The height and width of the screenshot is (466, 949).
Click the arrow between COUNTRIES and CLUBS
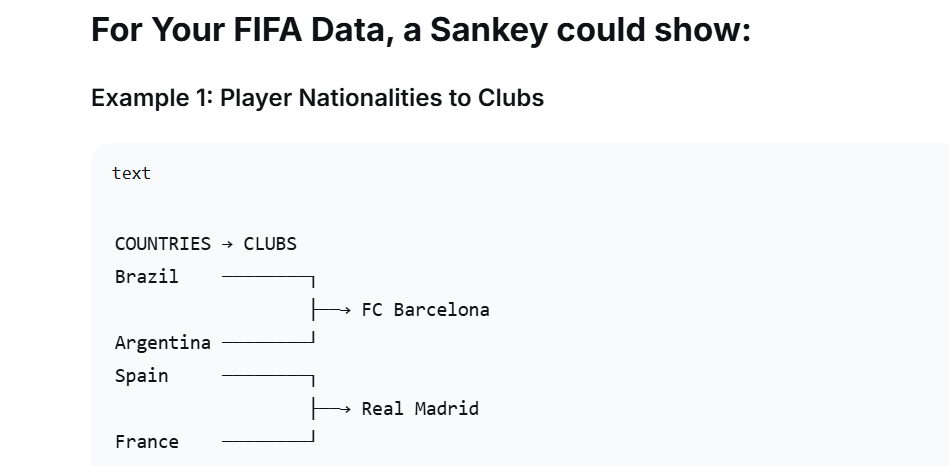pyautogui.click(x=228, y=244)
